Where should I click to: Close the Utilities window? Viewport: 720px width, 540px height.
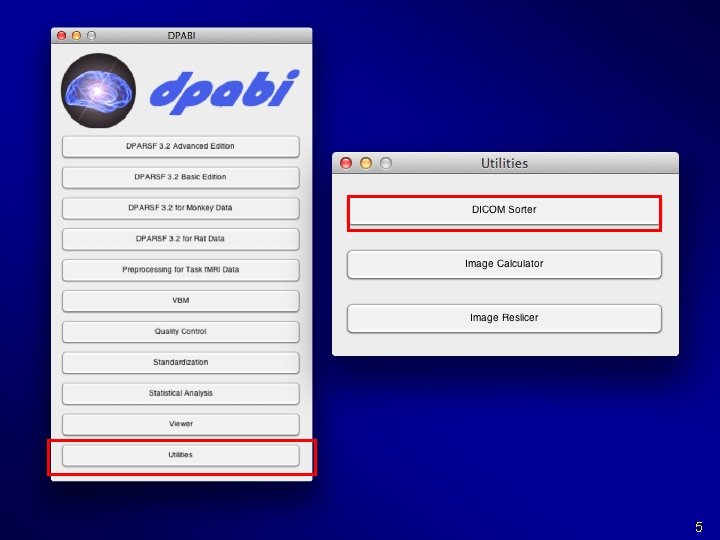[346, 163]
